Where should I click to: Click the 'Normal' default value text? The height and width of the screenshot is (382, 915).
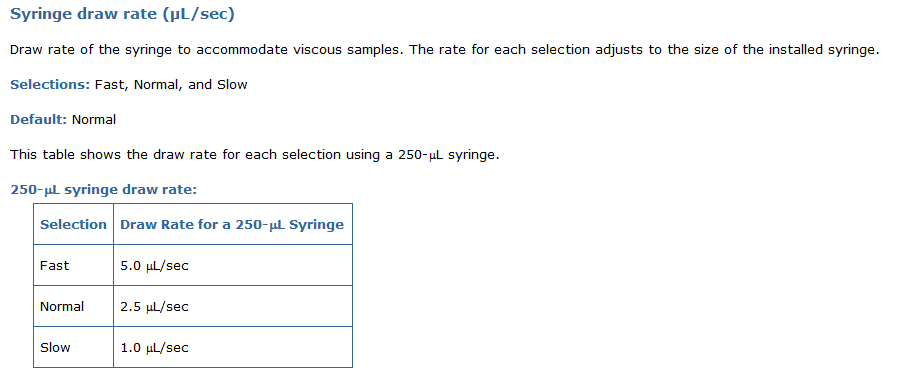[x=94, y=120]
